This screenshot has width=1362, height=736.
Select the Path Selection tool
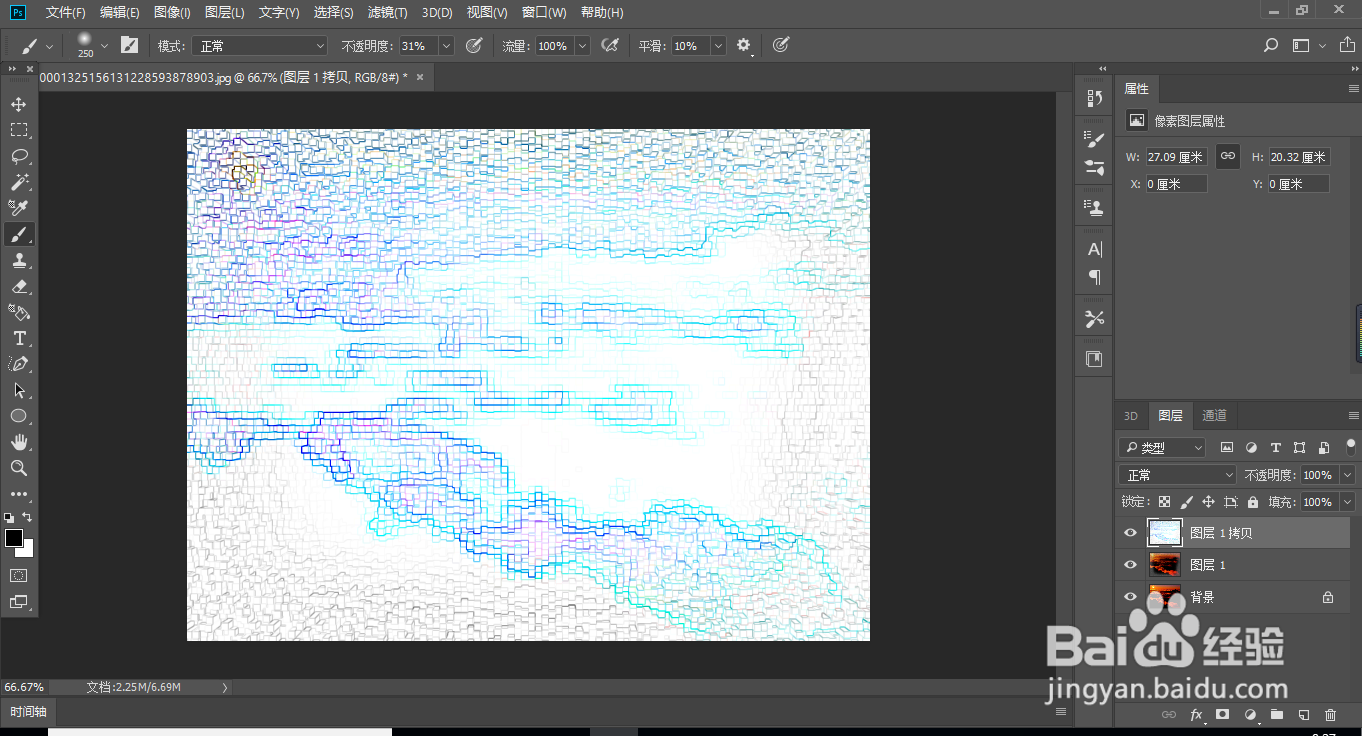pyautogui.click(x=19, y=390)
